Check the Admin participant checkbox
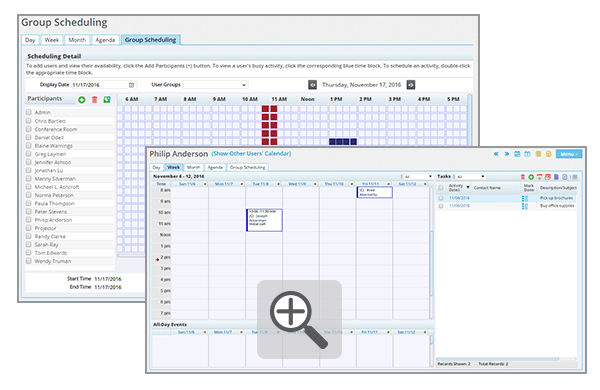The image size is (600, 390). [29, 112]
